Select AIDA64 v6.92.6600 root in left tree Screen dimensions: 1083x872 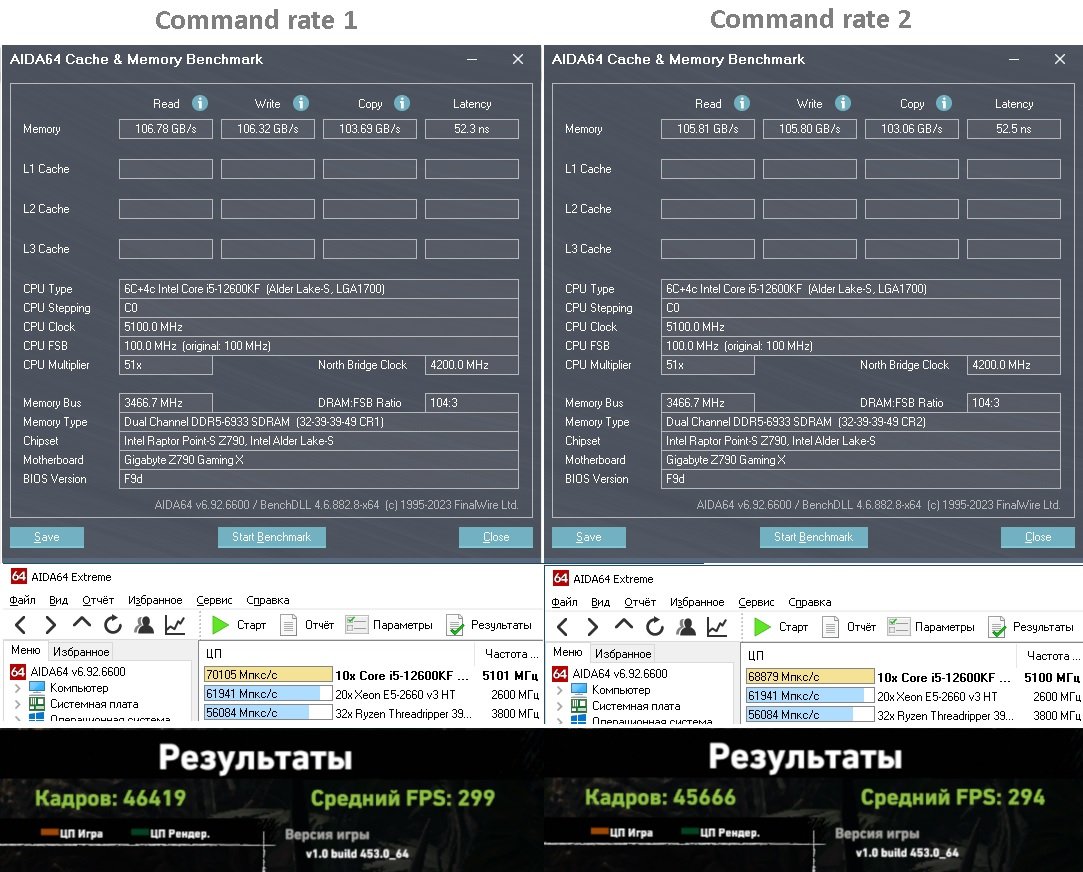point(77,672)
